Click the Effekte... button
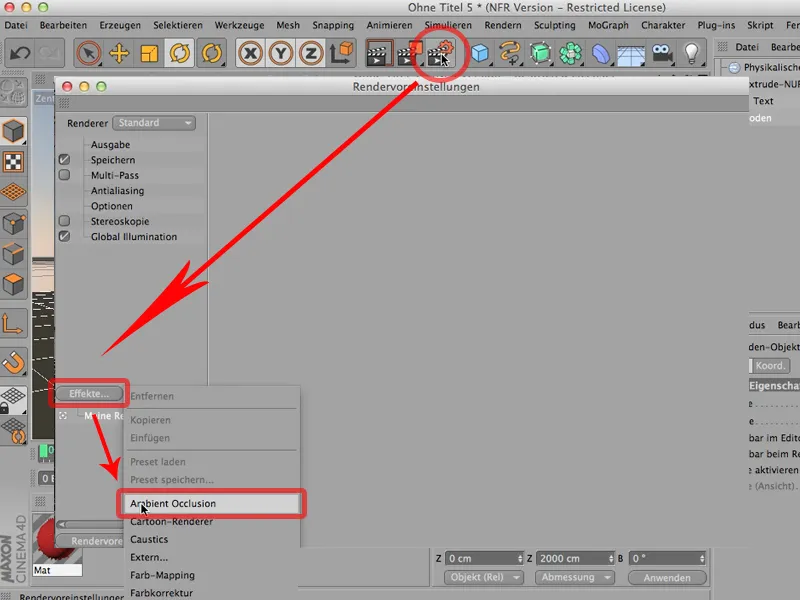800x600 pixels. point(89,393)
